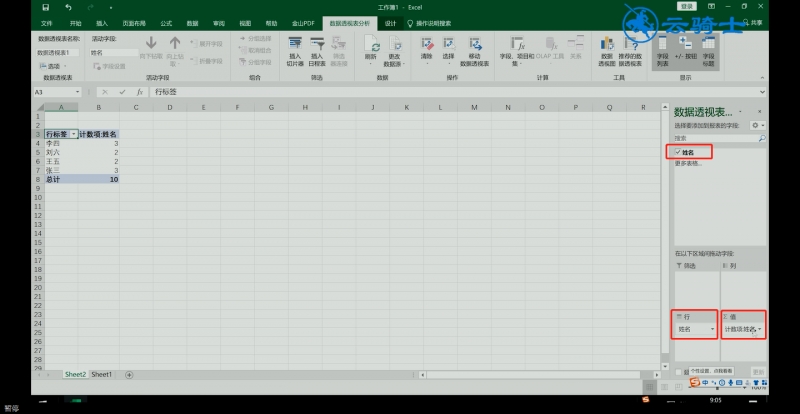Viewport: 800px width, 414px height.
Task: Toggle Field Headers (字段标题) display
Action: pos(709,52)
